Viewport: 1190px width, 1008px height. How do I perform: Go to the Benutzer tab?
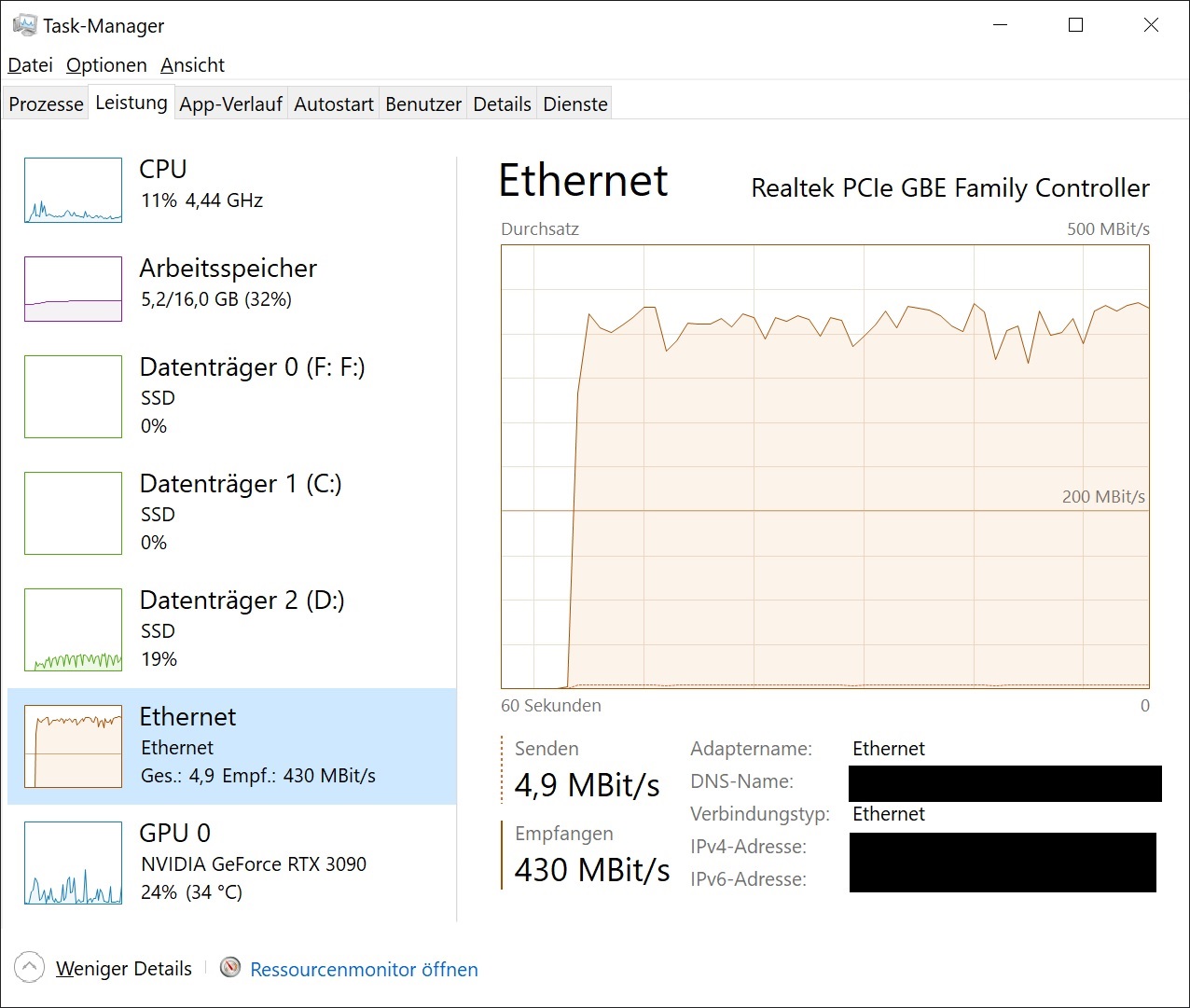tap(423, 104)
